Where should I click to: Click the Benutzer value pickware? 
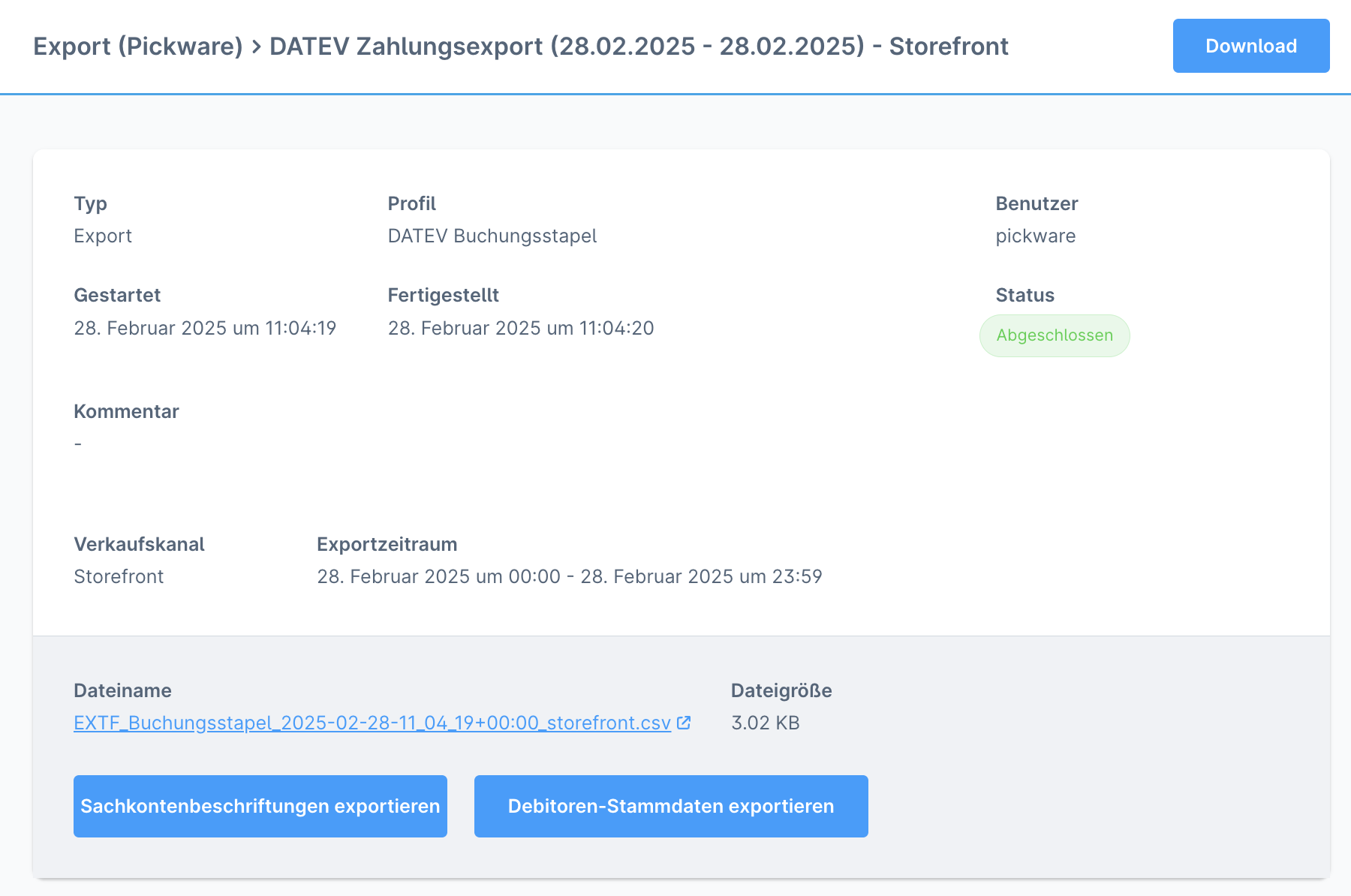(x=1036, y=236)
